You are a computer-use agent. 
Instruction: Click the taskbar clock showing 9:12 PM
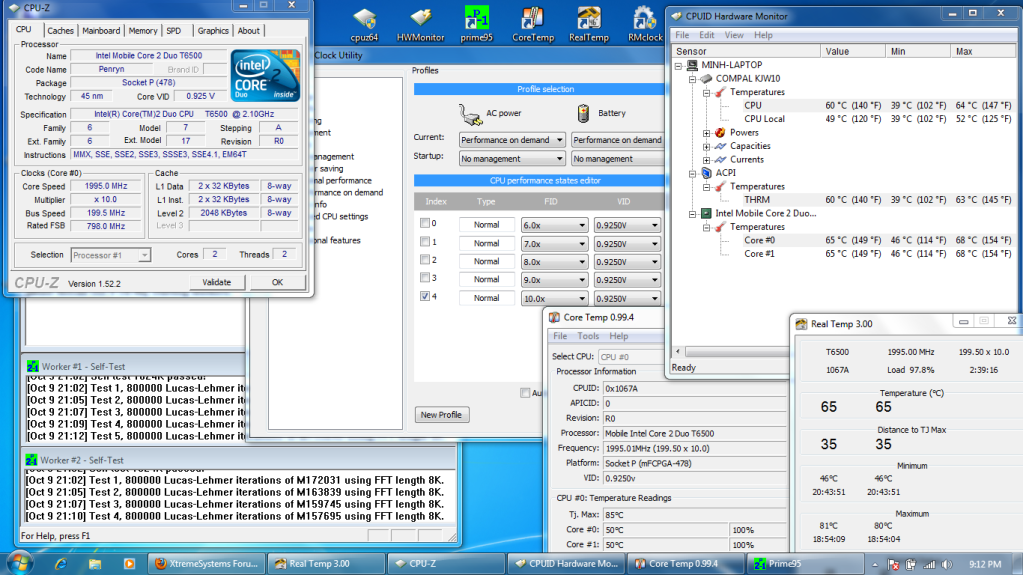tap(985, 565)
